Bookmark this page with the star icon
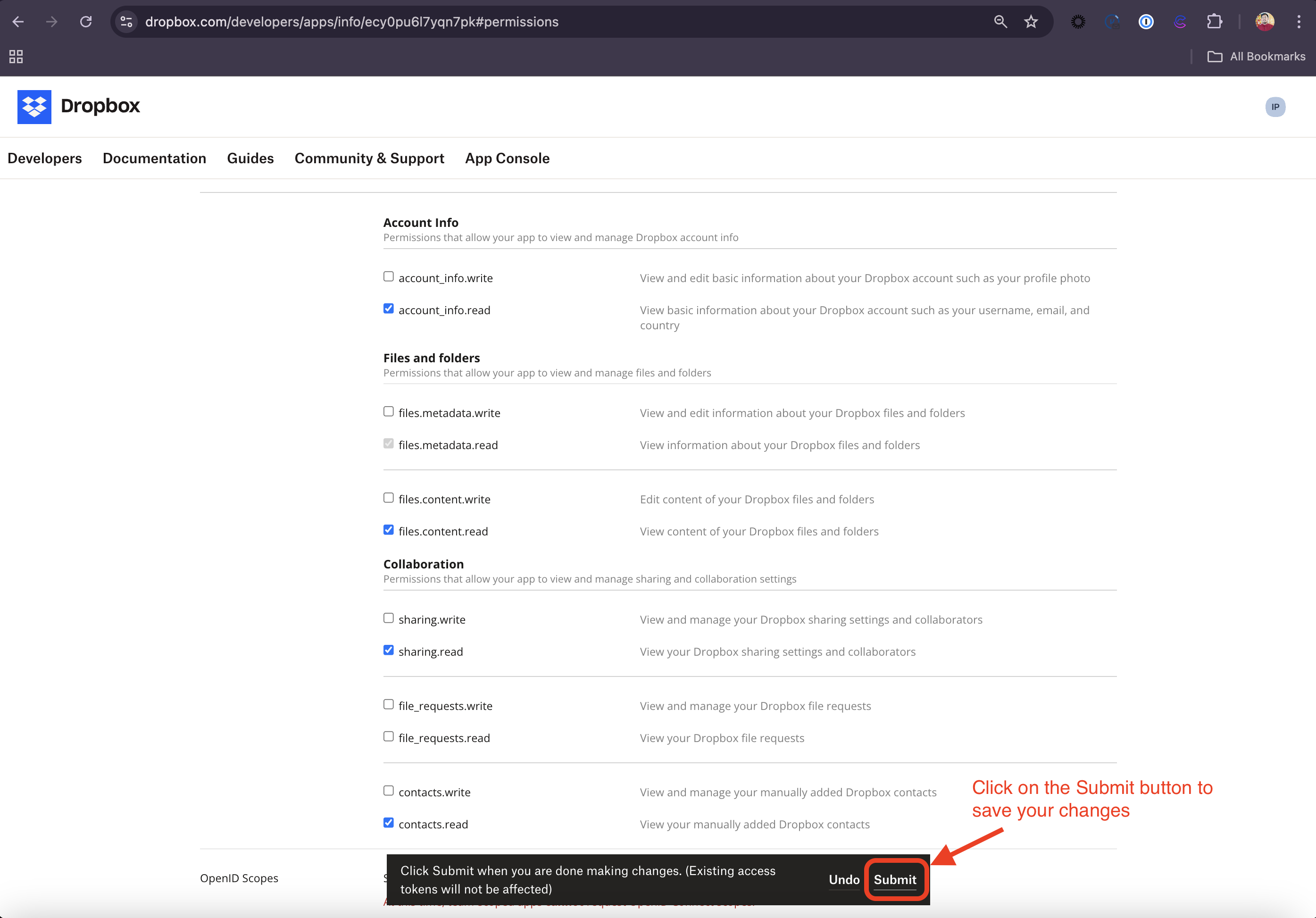The height and width of the screenshot is (918, 1316). pyautogui.click(x=1031, y=22)
